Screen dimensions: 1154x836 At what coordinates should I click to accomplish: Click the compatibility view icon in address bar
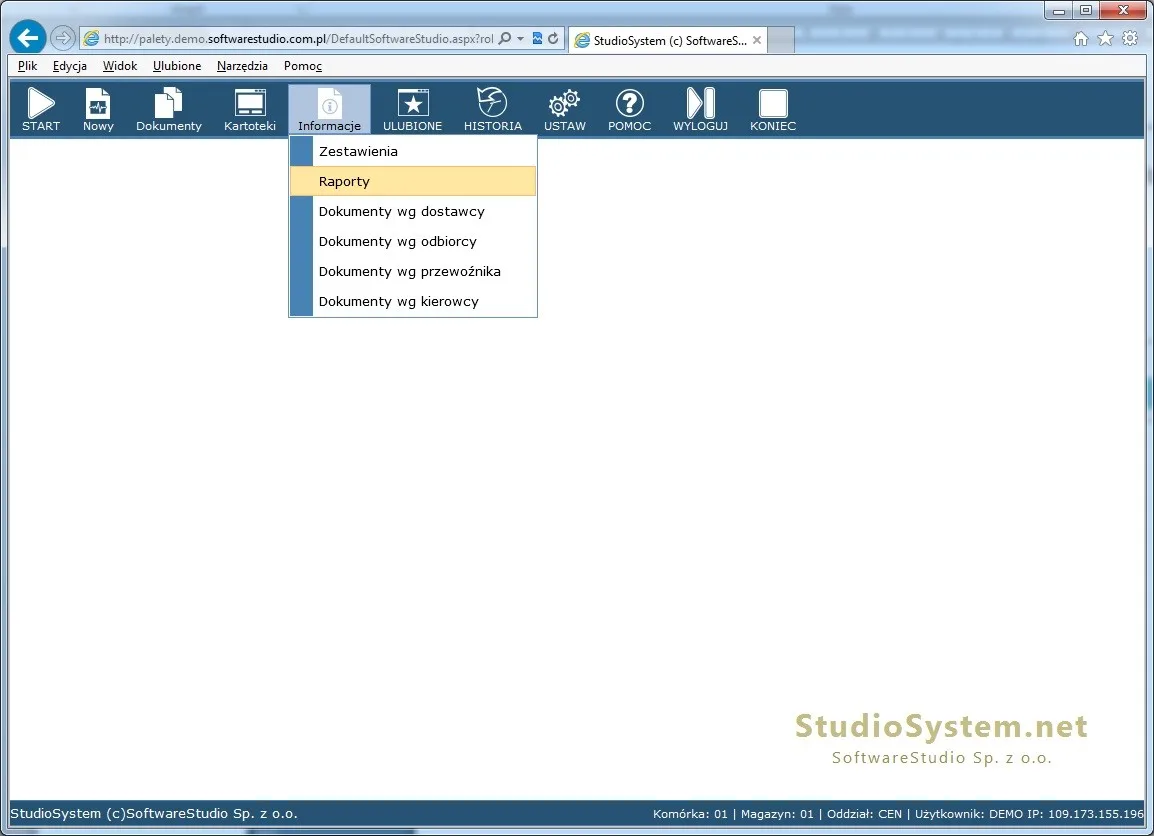point(537,38)
